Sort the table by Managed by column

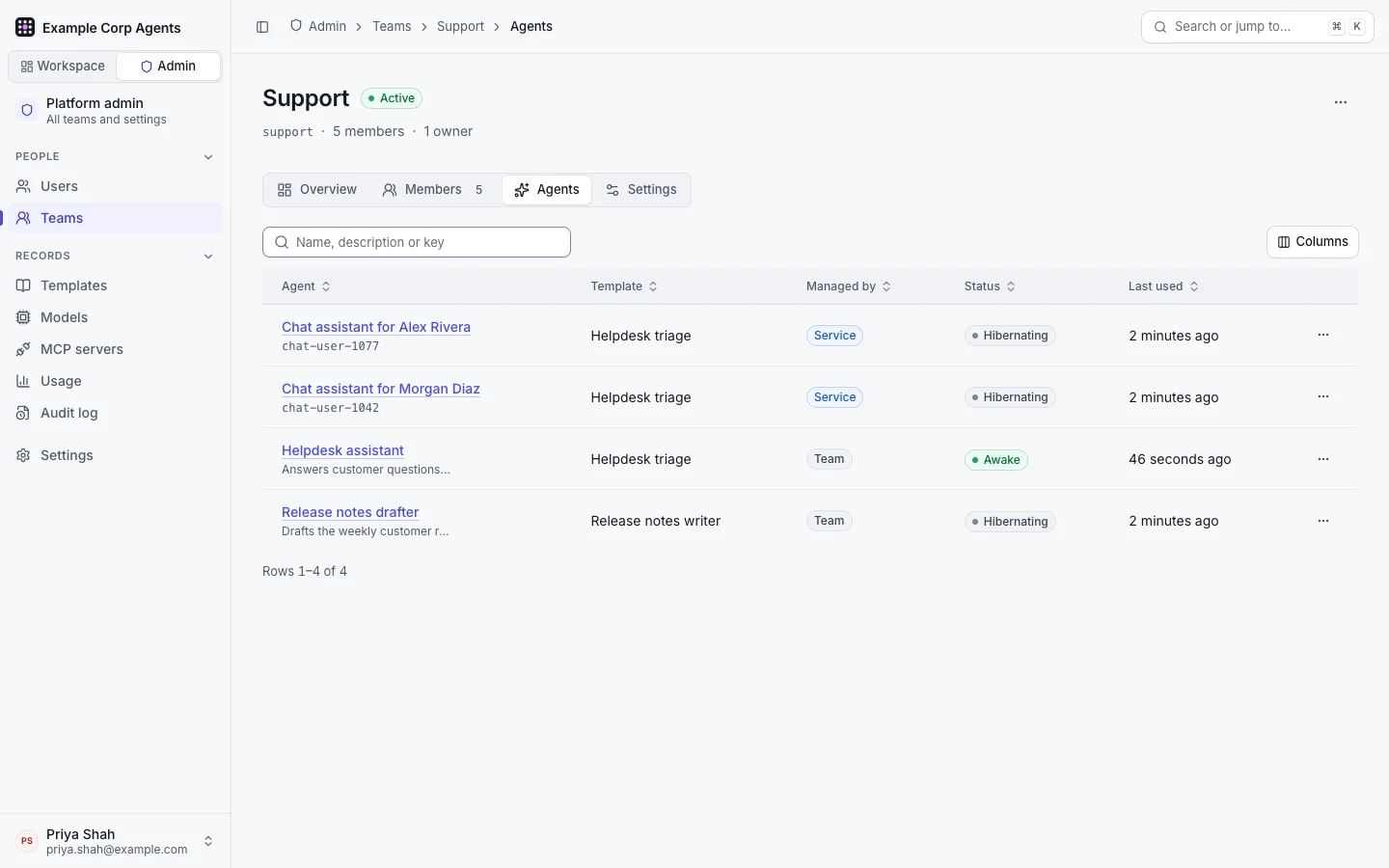coord(849,286)
